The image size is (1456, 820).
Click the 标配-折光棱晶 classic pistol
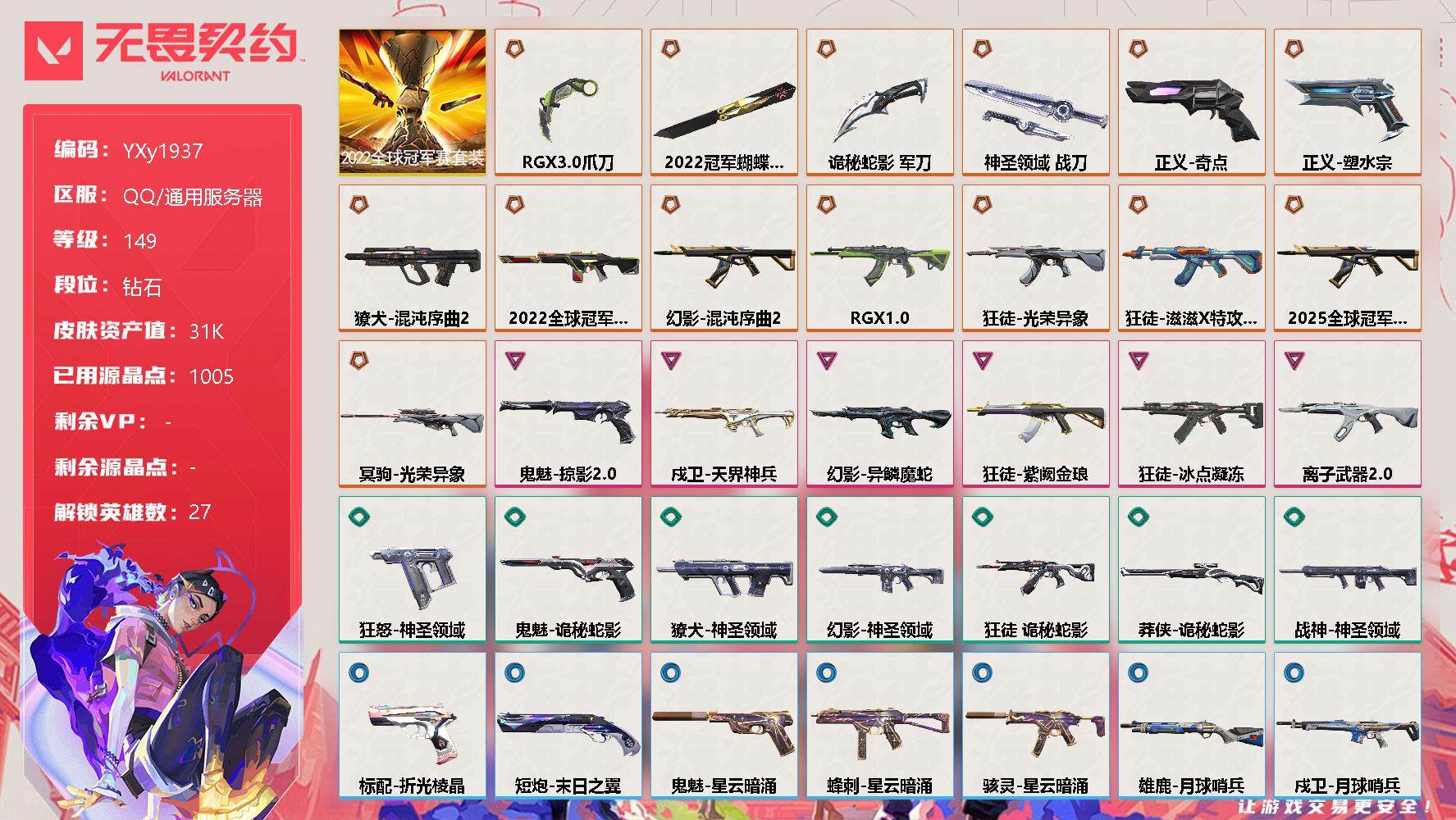[412, 726]
